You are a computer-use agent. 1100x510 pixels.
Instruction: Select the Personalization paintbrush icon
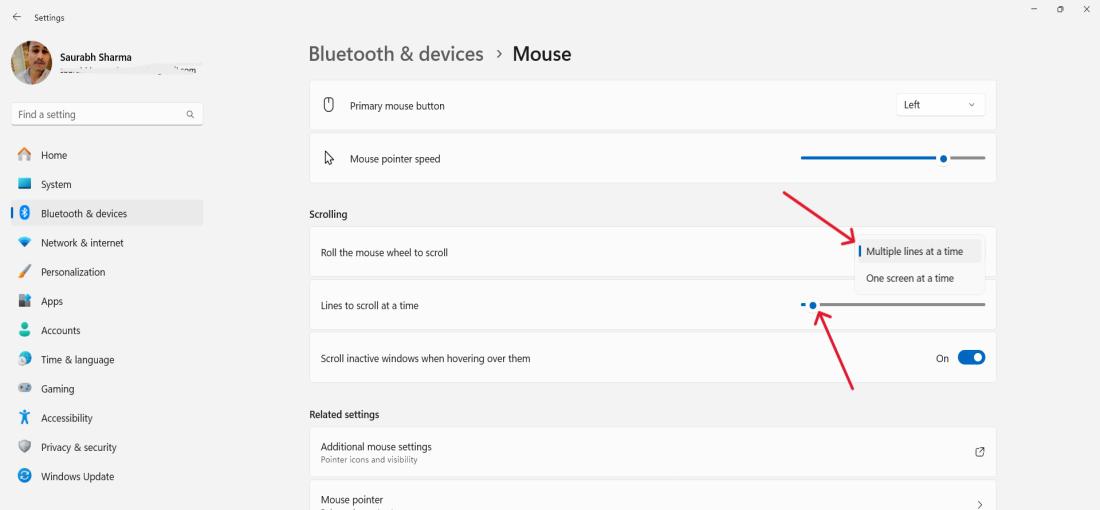25,272
